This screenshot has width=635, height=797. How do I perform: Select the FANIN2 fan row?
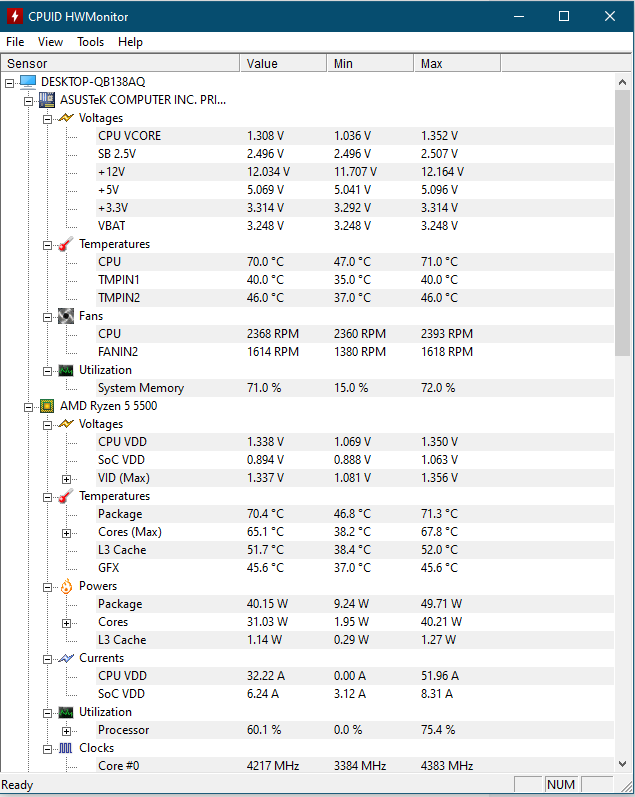[x=355, y=352]
